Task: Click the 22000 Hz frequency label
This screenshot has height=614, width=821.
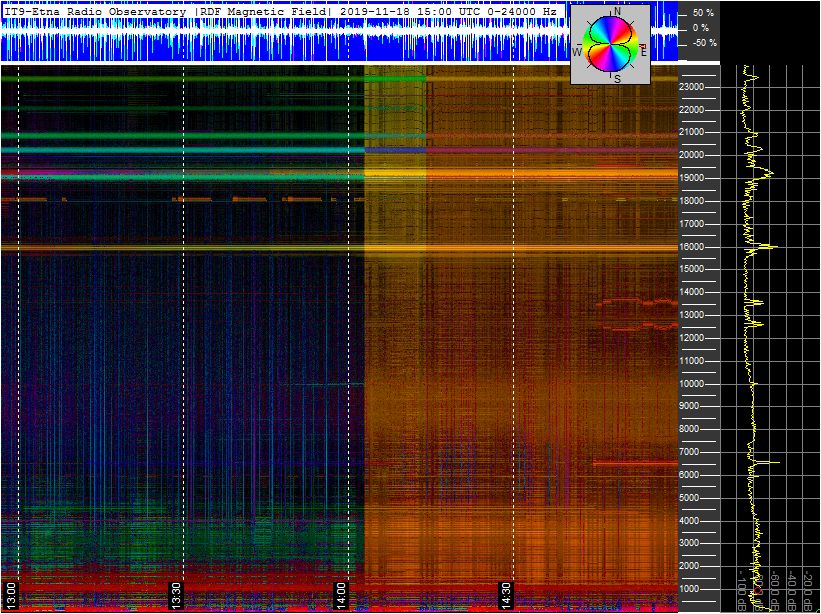Action: [x=691, y=110]
